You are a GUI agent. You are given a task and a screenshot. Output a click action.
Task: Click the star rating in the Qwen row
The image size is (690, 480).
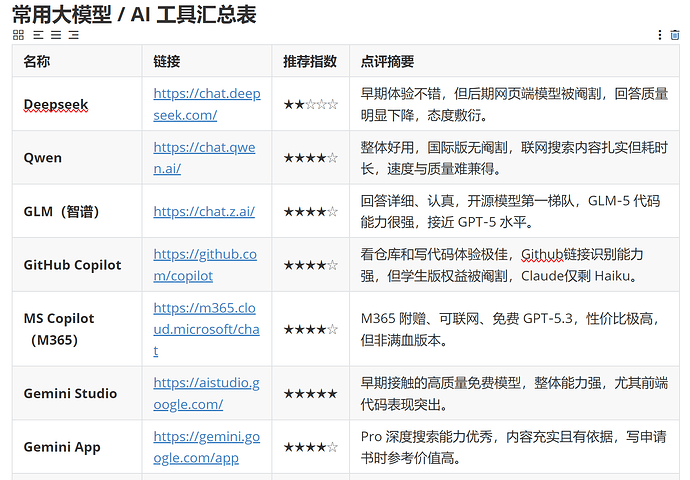coord(311,158)
